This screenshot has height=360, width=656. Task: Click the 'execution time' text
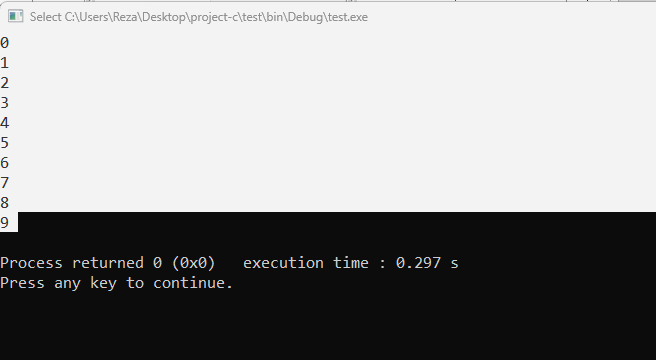[306, 263]
